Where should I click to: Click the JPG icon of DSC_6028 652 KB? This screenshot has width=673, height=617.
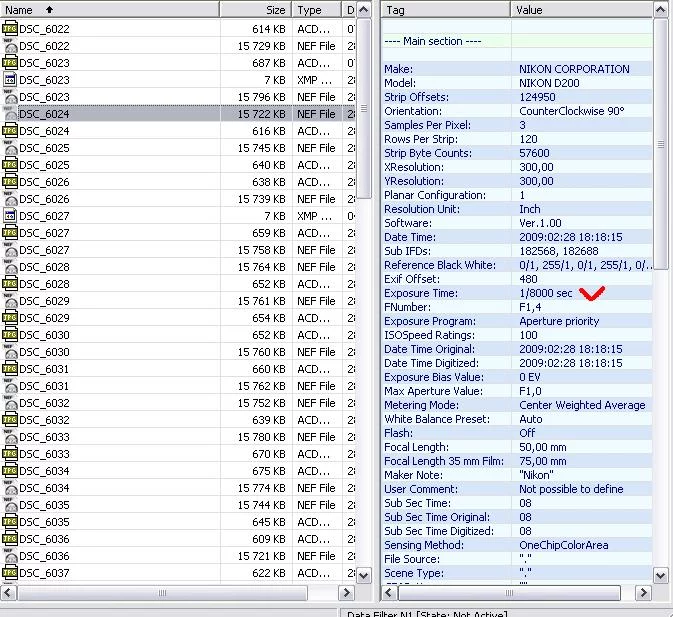pos(10,284)
